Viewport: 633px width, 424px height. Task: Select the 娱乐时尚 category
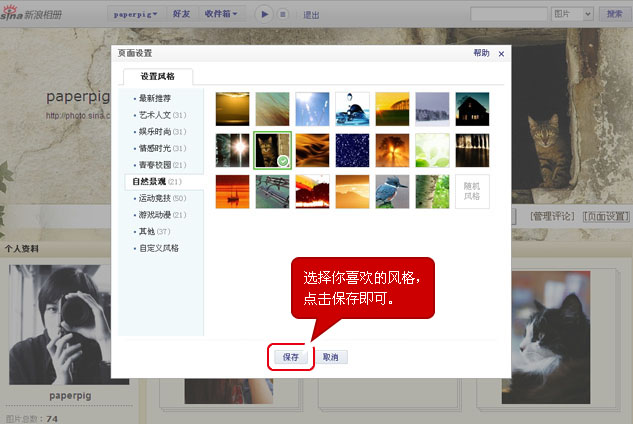tap(162, 132)
